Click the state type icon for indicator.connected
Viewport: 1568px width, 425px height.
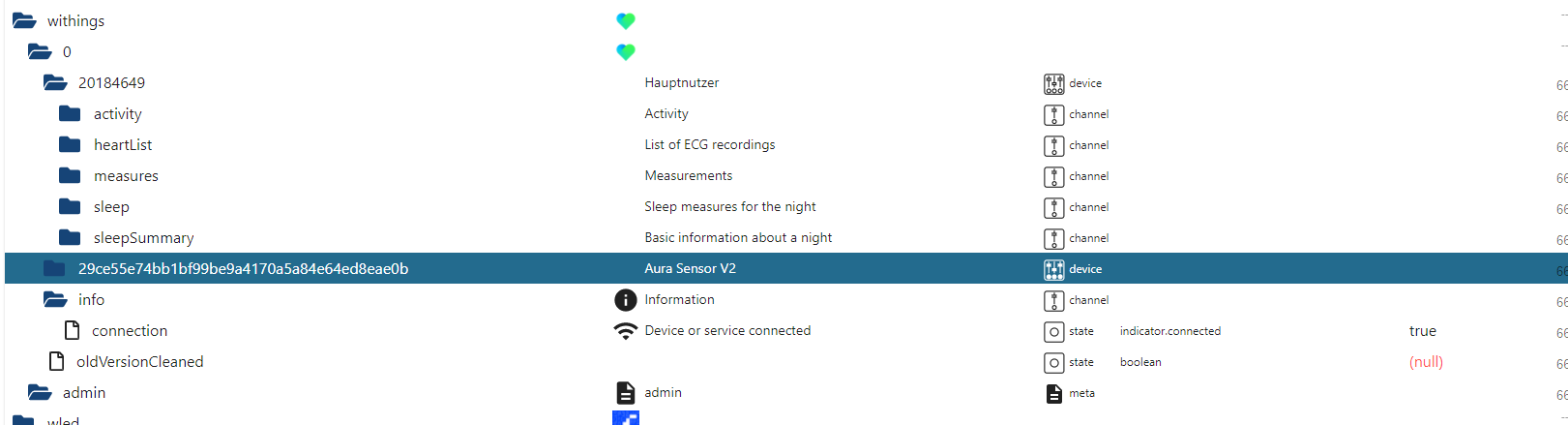point(1053,331)
